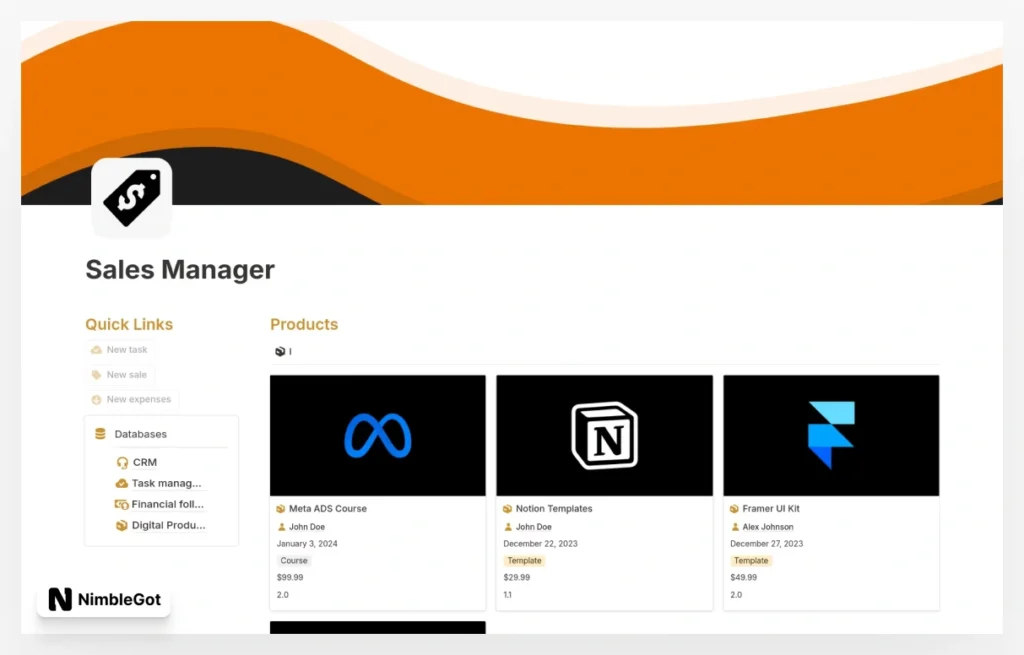Click the Task management database icon

point(122,483)
